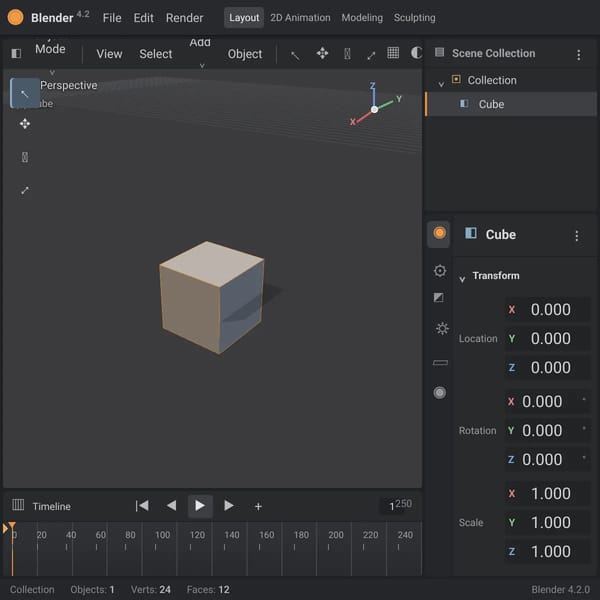Image resolution: width=600 pixels, height=600 pixels.
Task: Activate the Rotate tool in left toolbar
Action: click(25, 157)
